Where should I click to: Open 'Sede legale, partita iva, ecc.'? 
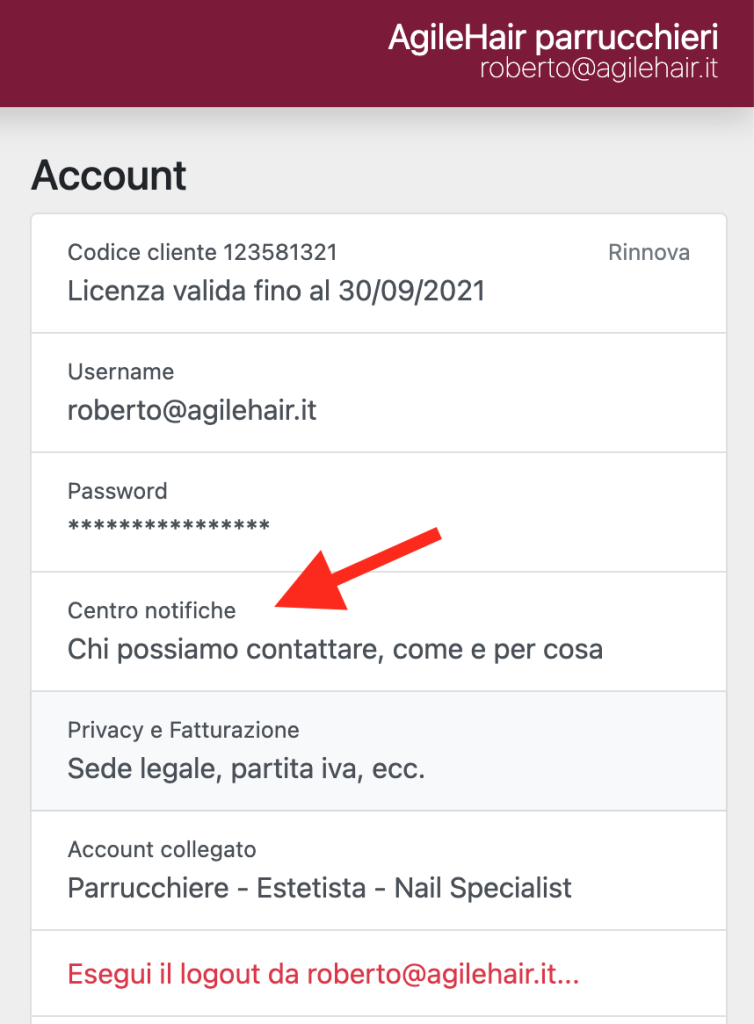coord(246,770)
